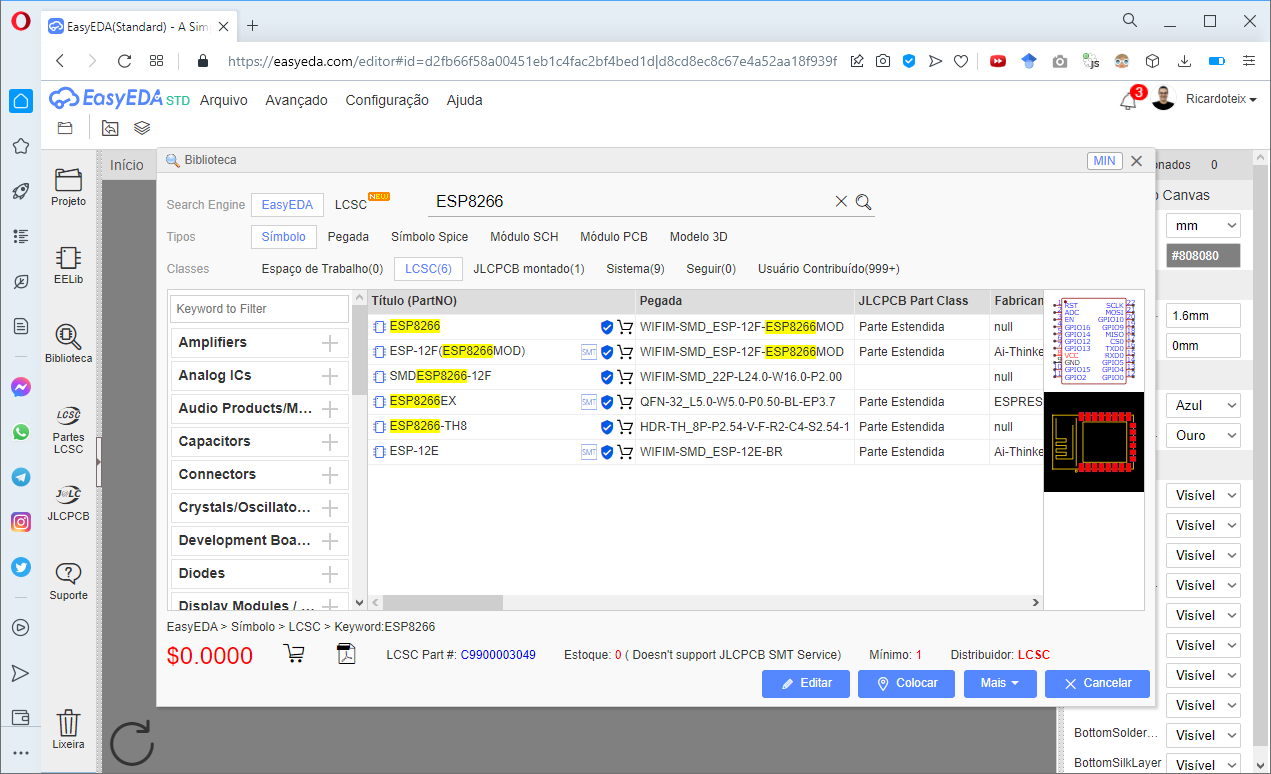Click the Colocar button
1271x774 pixels.
tap(906, 683)
